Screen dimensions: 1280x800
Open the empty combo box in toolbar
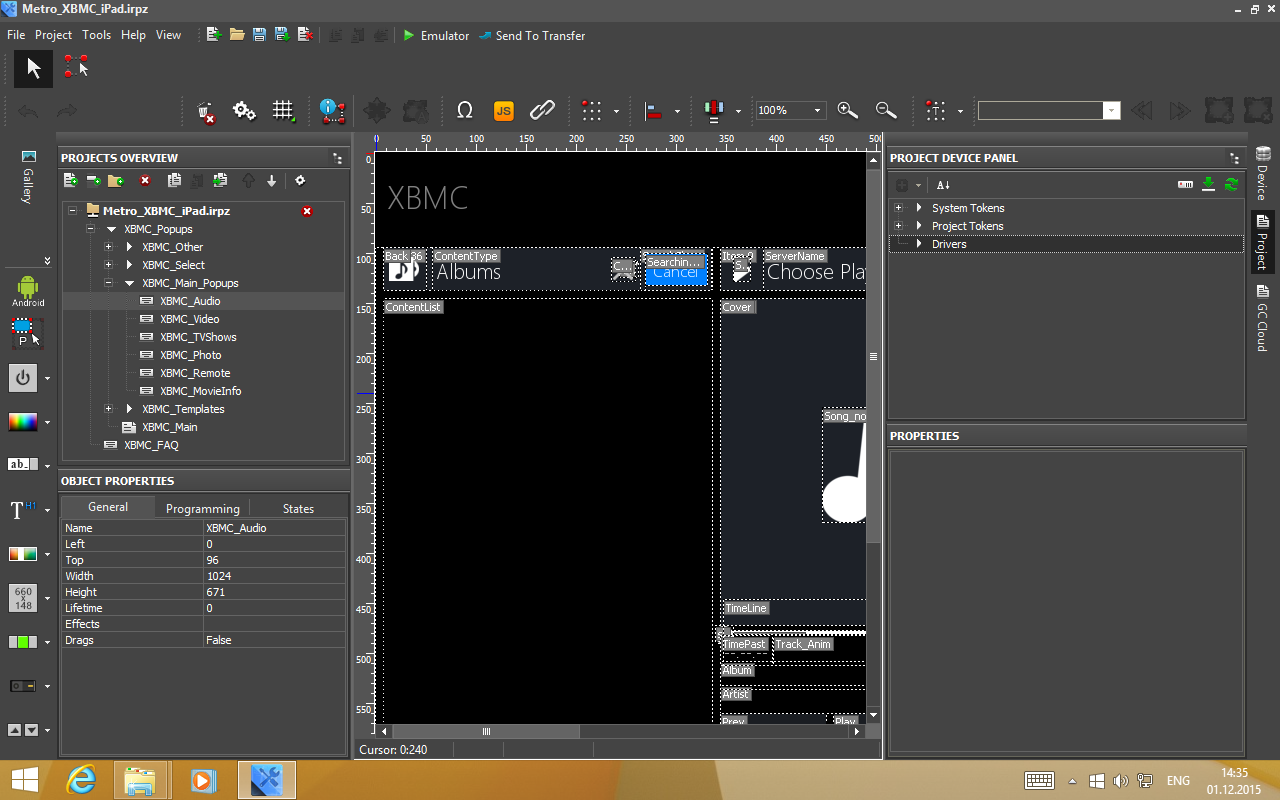(x=1049, y=111)
